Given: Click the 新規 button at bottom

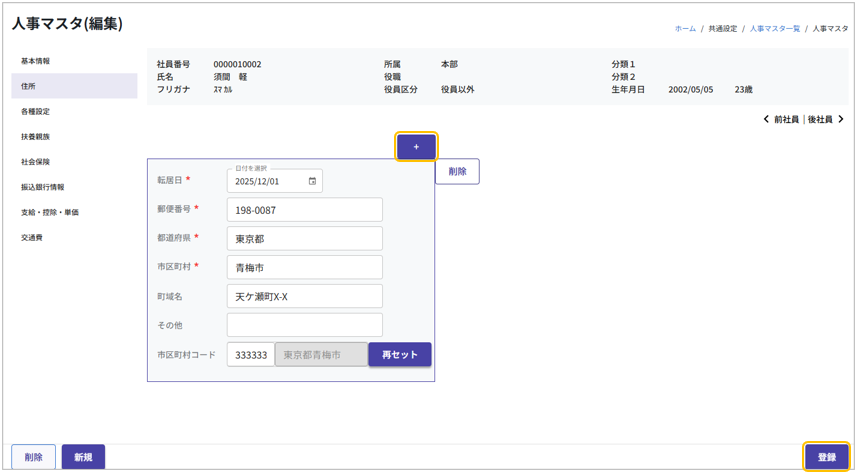Looking at the screenshot, I should click(x=83, y=457).
